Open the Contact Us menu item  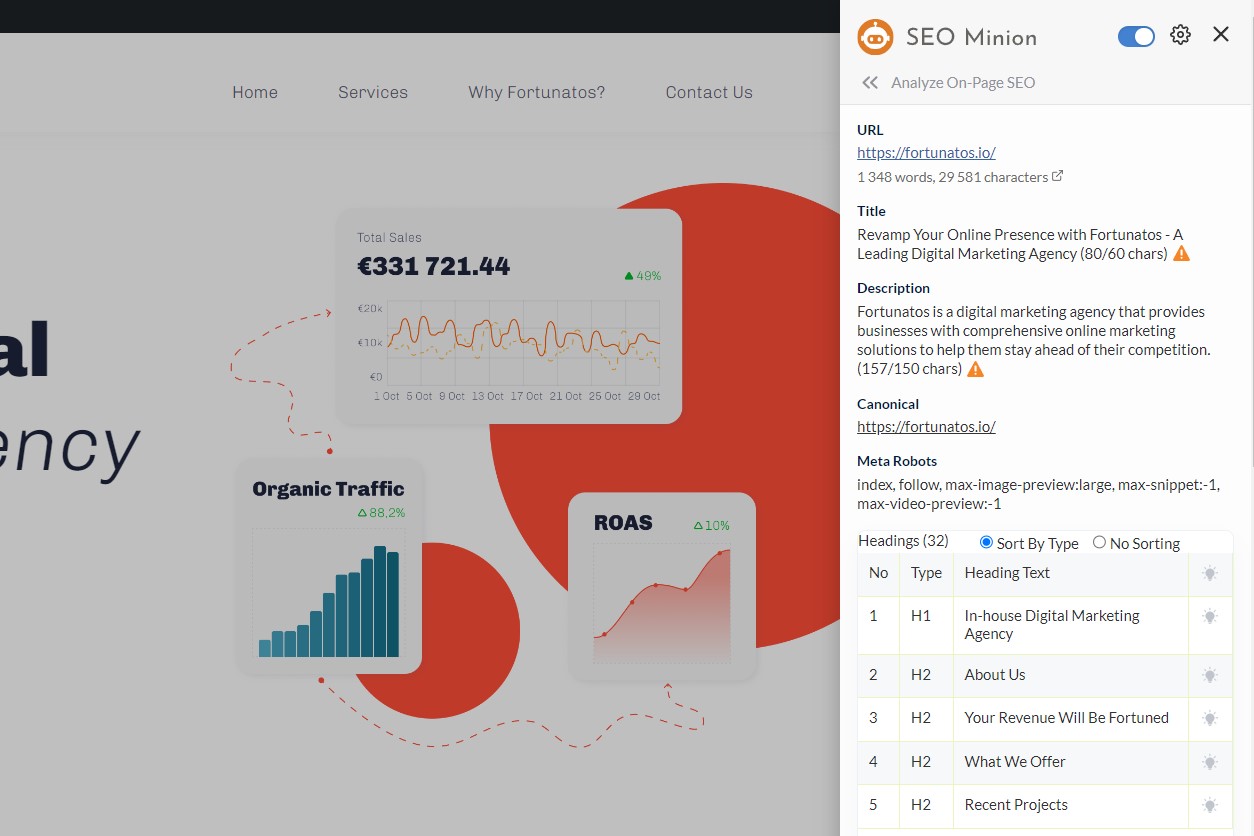[x=709, y=92]
